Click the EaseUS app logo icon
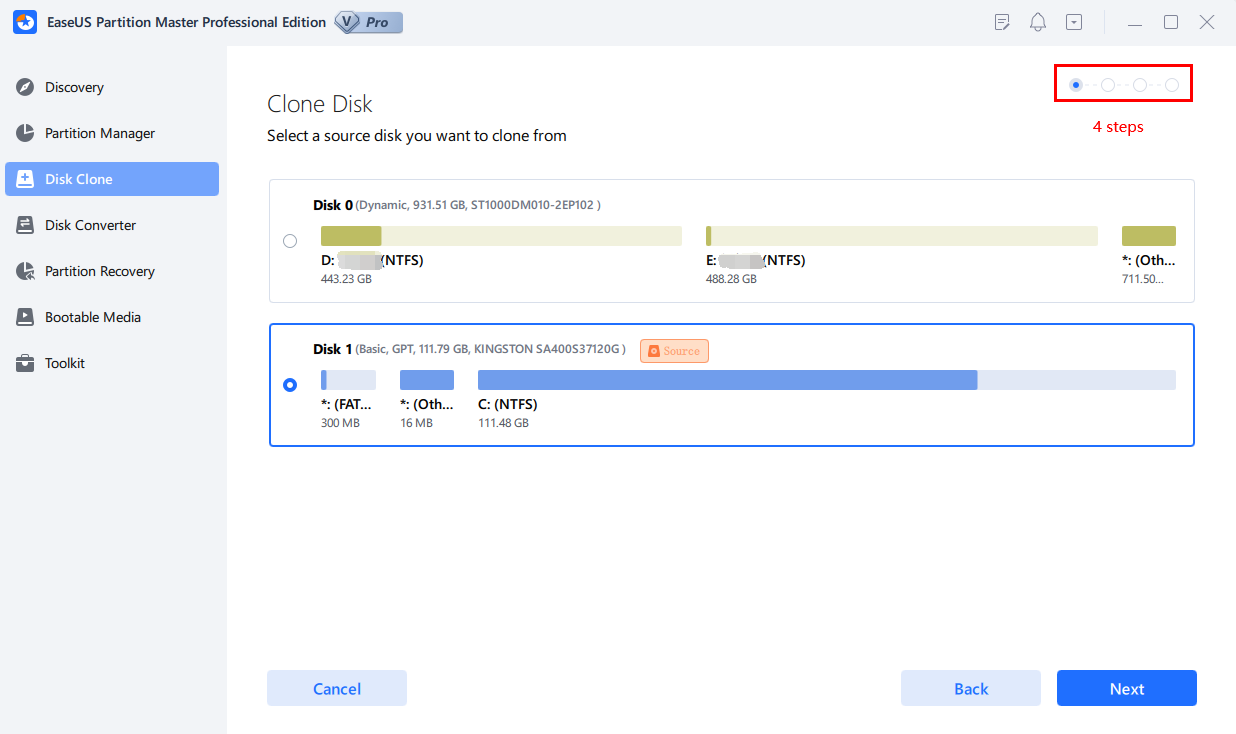This screenshot has width=1236, height=734. click(25, 22)
